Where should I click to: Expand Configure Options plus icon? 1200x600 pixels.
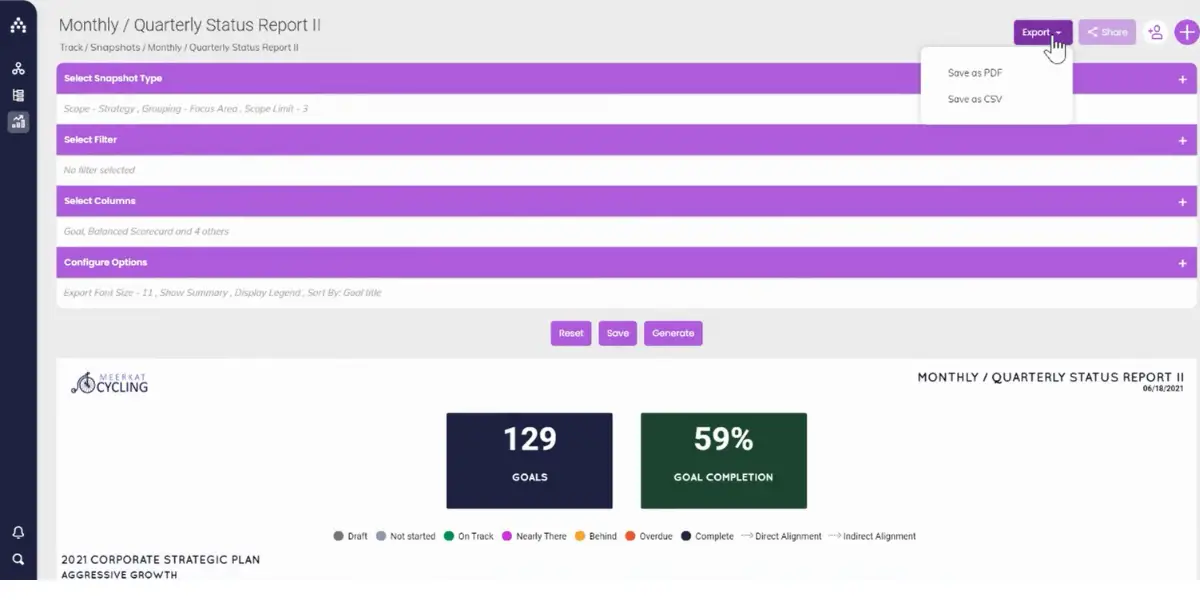1182,263
